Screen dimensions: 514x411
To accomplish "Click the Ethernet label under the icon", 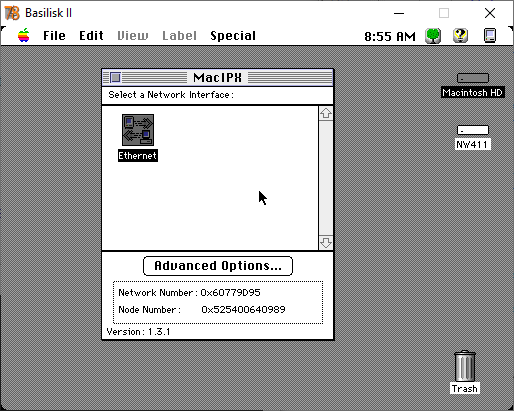I will point(138,156).
